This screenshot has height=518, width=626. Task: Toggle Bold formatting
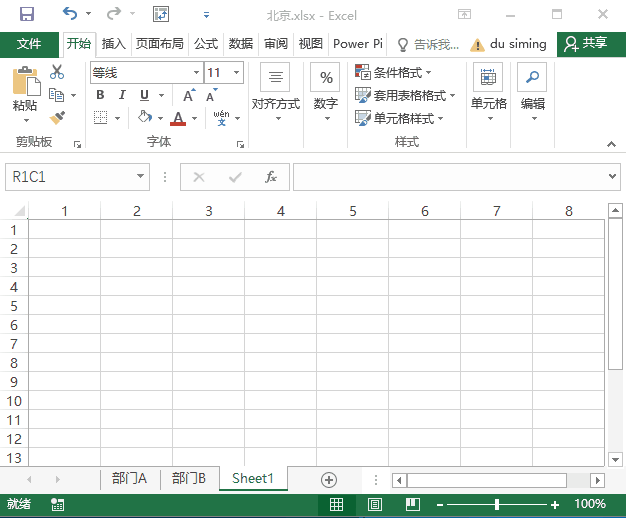pyautogui.click(x=100, y=96)
